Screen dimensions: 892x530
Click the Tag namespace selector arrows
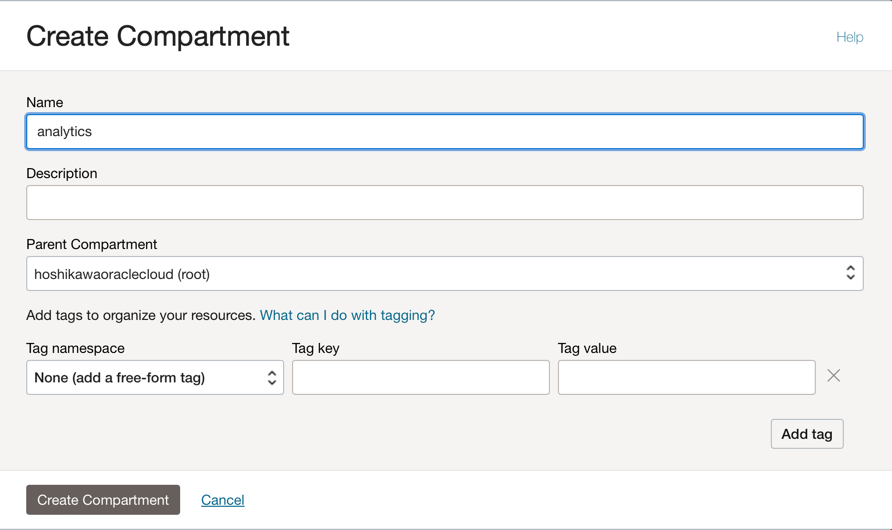click(x=271, y=378)
